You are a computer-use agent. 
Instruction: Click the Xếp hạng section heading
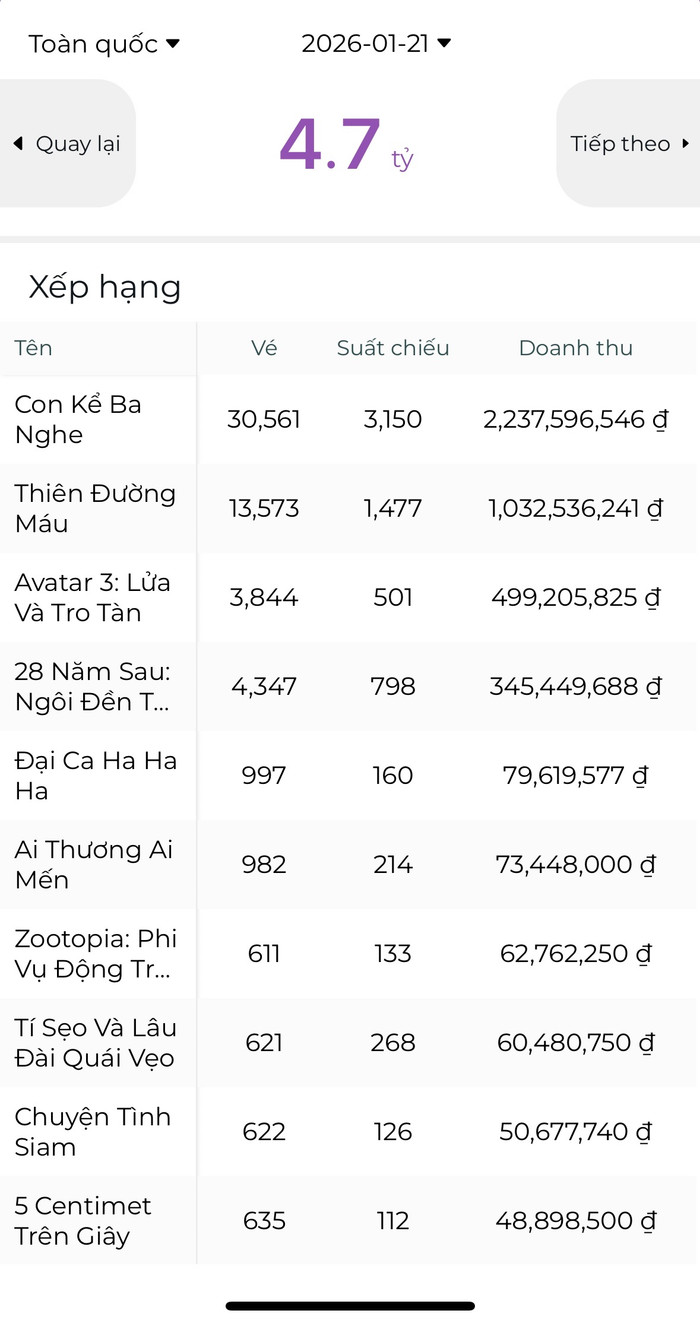(105, 288)
